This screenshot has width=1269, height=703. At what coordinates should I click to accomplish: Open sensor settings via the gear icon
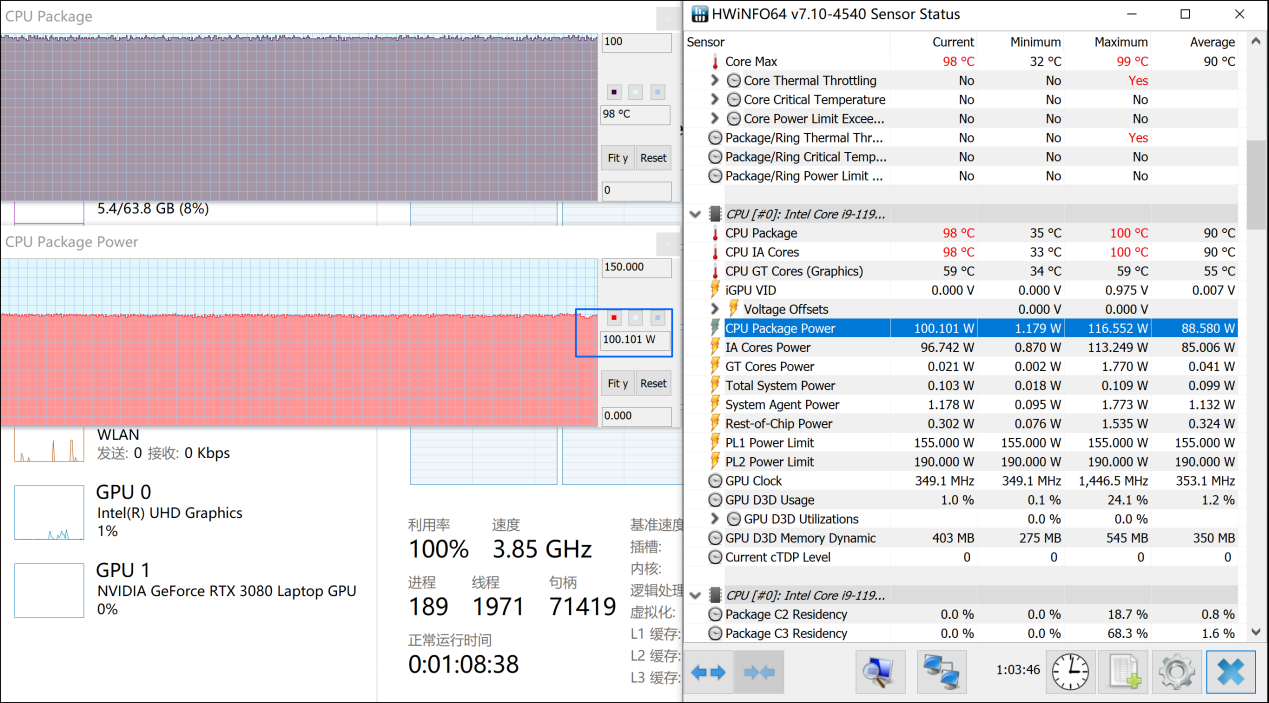1176,672
